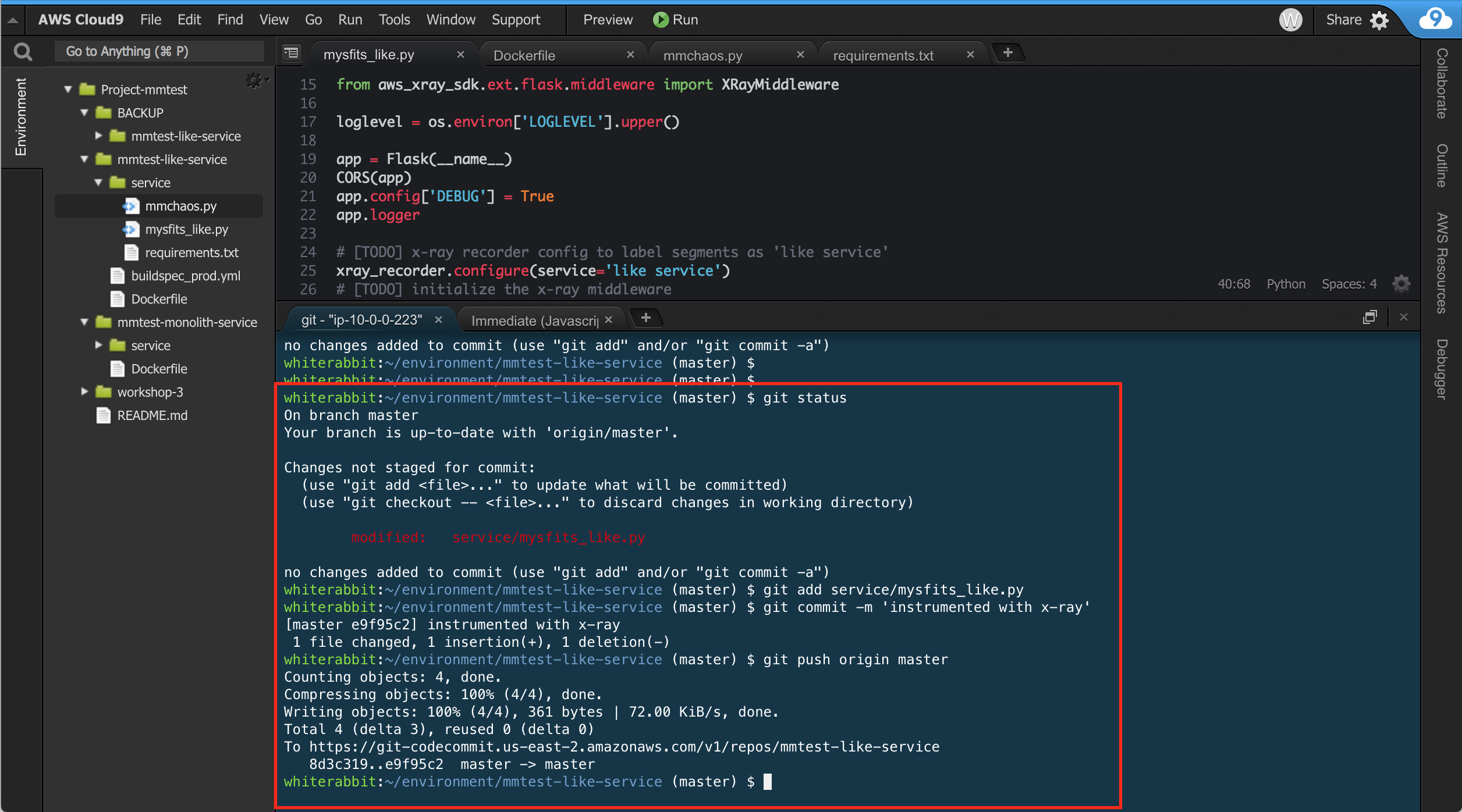This screenshot has height=812, width=1462.
Task: Open the AWS Resources side panel
Action: coord(1442,263)
